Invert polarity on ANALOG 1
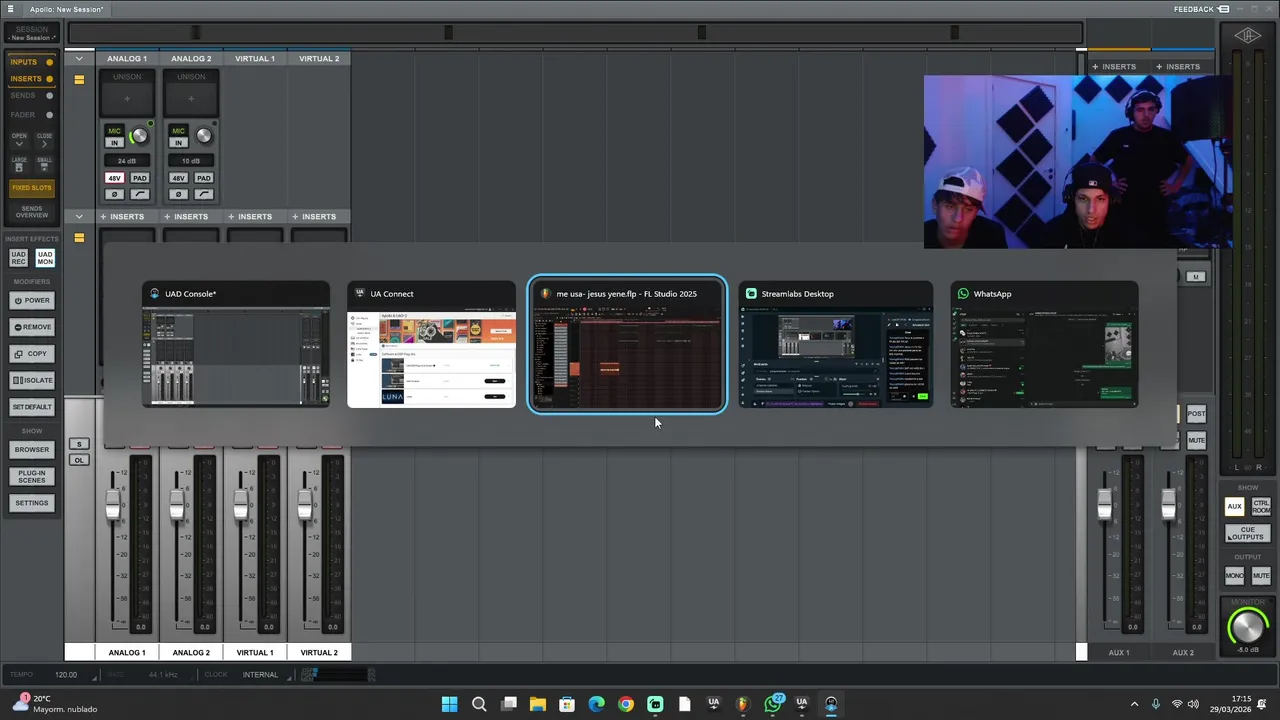Viewport: 1280px width, 720px height. point(114,195)
